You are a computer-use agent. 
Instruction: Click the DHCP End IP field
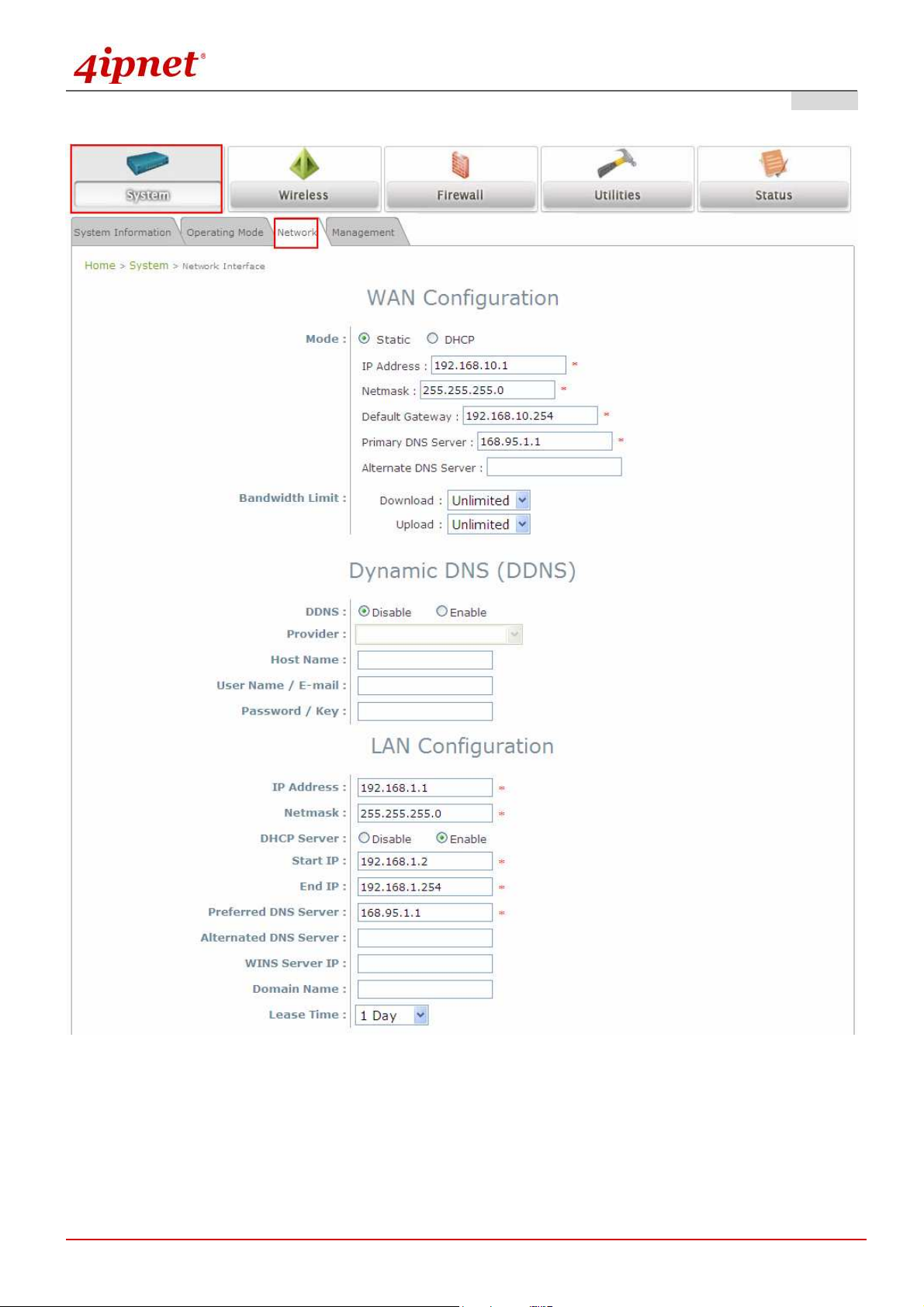click(425, 887)
